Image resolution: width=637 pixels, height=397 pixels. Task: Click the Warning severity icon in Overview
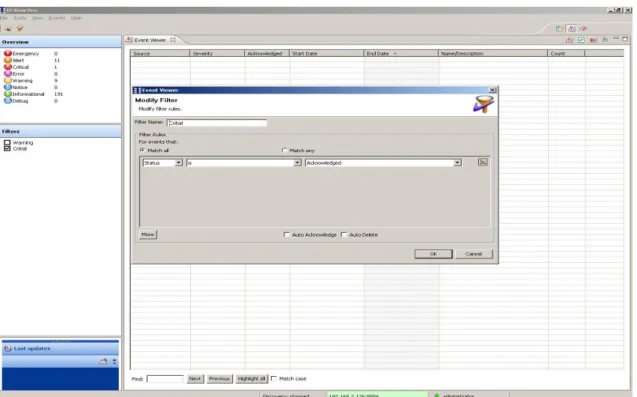click(8, 80)
